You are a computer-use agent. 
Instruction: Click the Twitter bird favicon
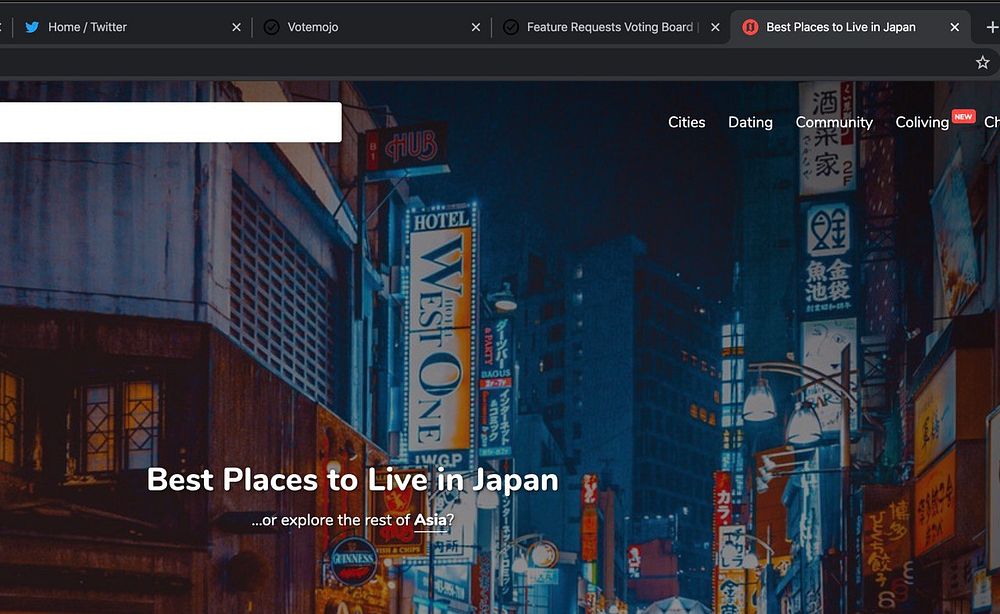tap(32, 27)
